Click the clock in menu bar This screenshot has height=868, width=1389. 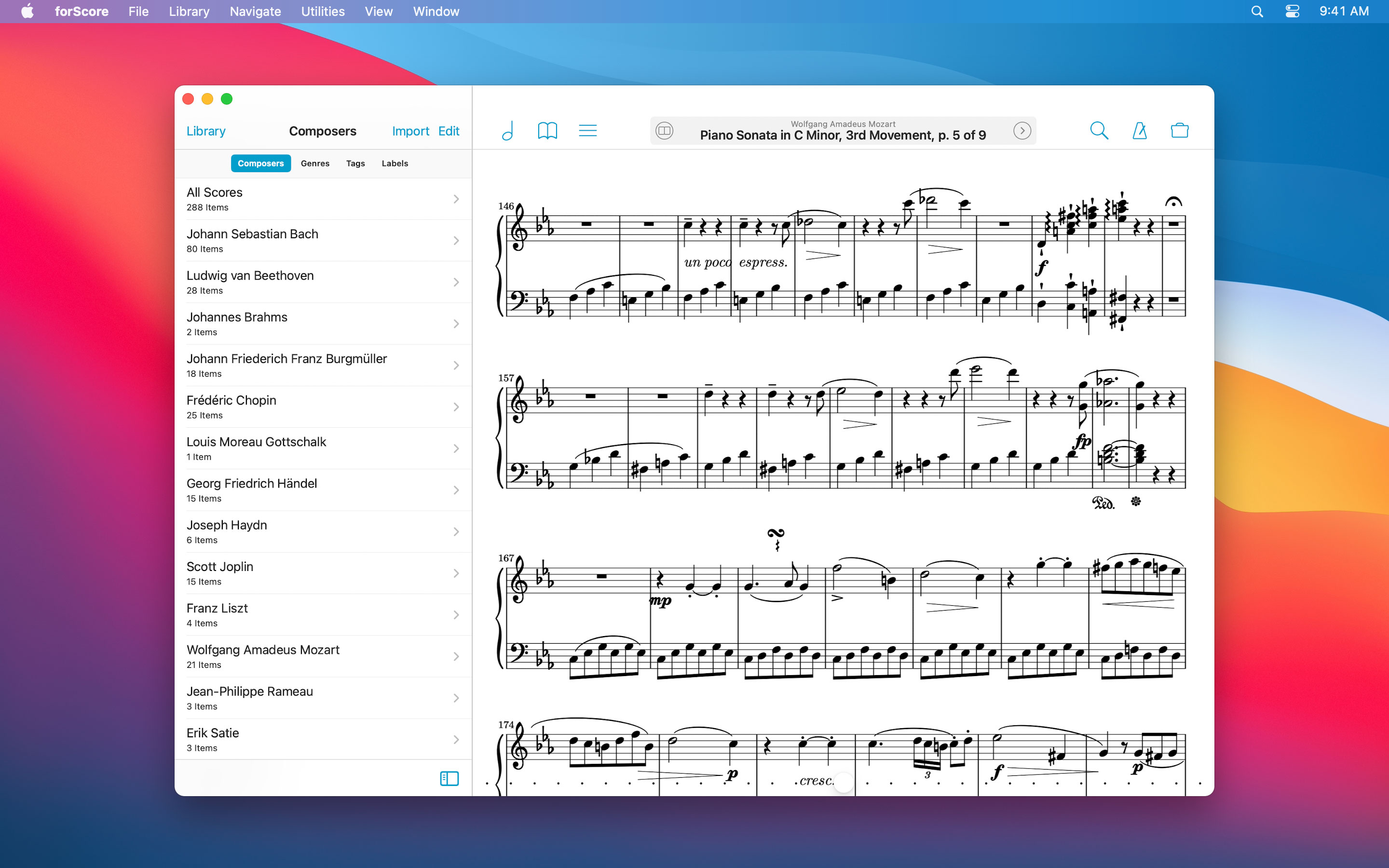point(1344,12)
